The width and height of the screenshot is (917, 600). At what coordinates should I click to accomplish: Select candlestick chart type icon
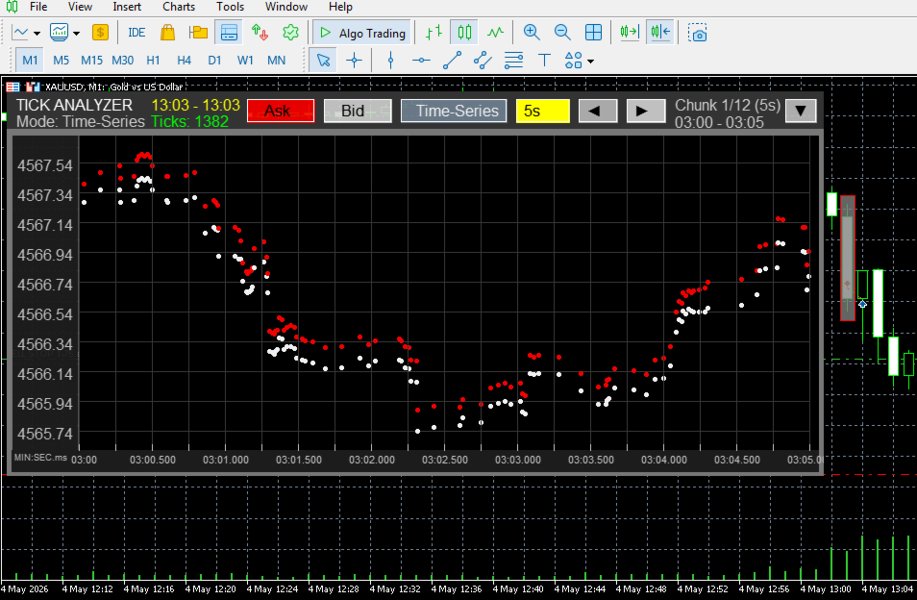click(464, 33)
